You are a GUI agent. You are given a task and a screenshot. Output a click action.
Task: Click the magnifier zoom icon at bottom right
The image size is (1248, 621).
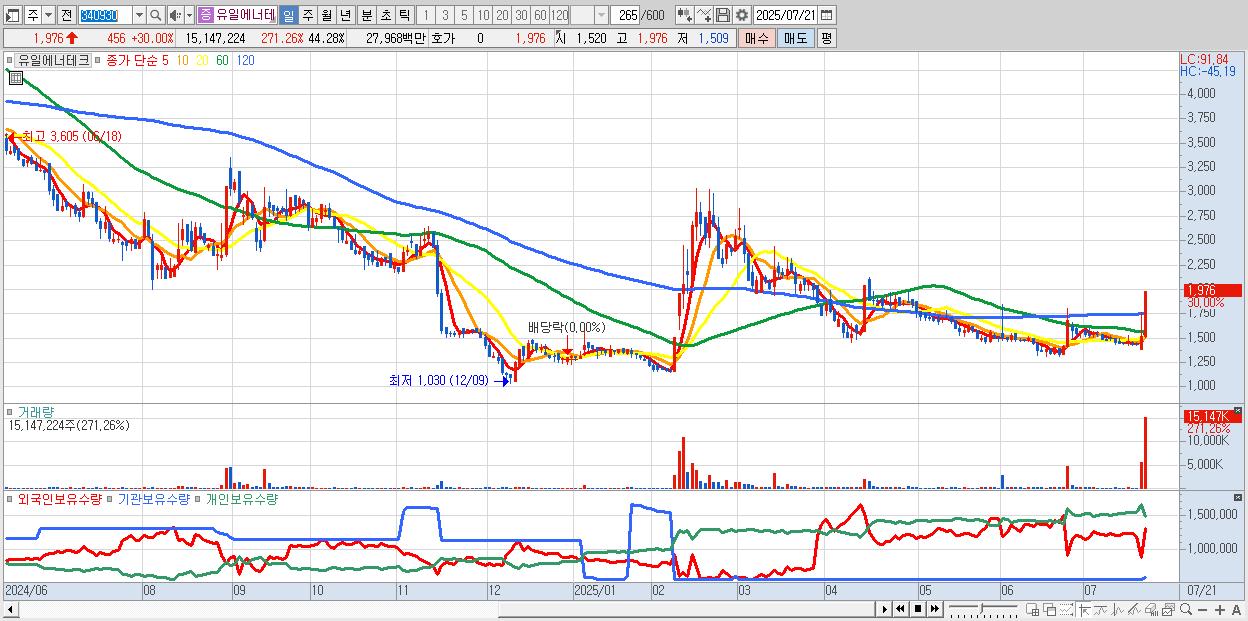click(x=1186, y=609)
